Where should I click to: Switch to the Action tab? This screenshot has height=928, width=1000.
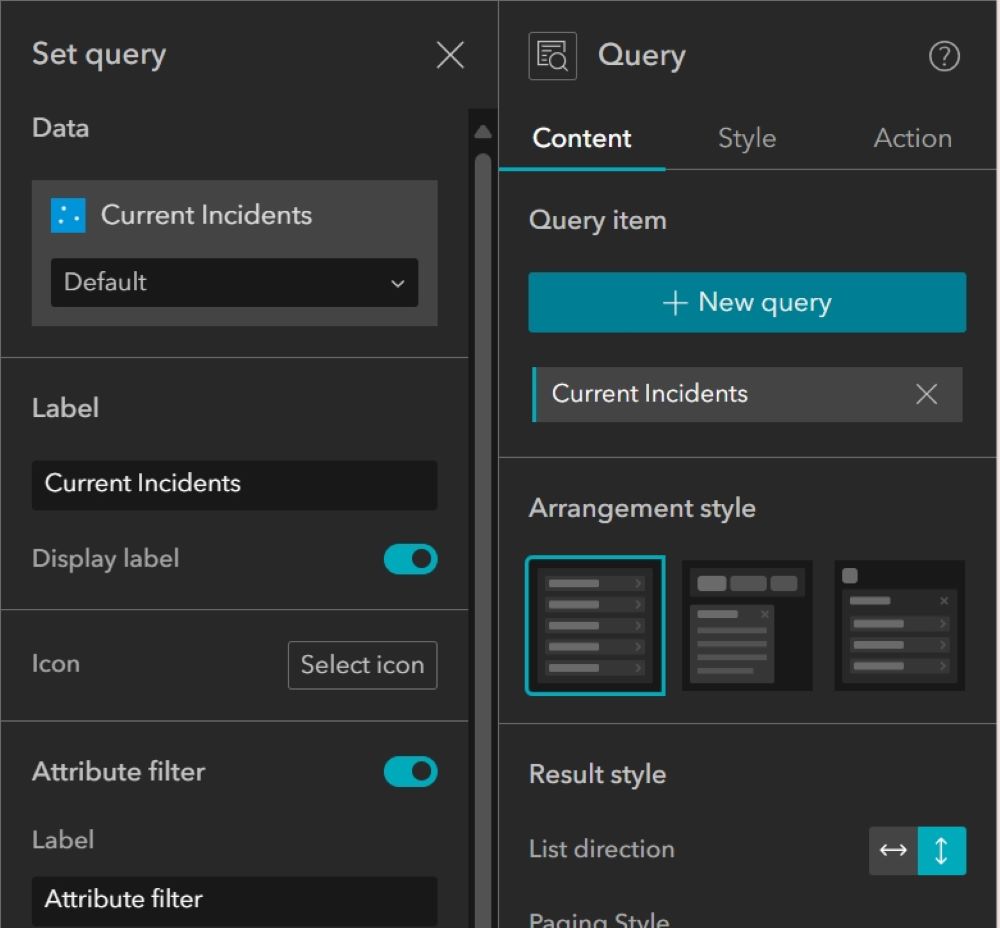point(912,138)
